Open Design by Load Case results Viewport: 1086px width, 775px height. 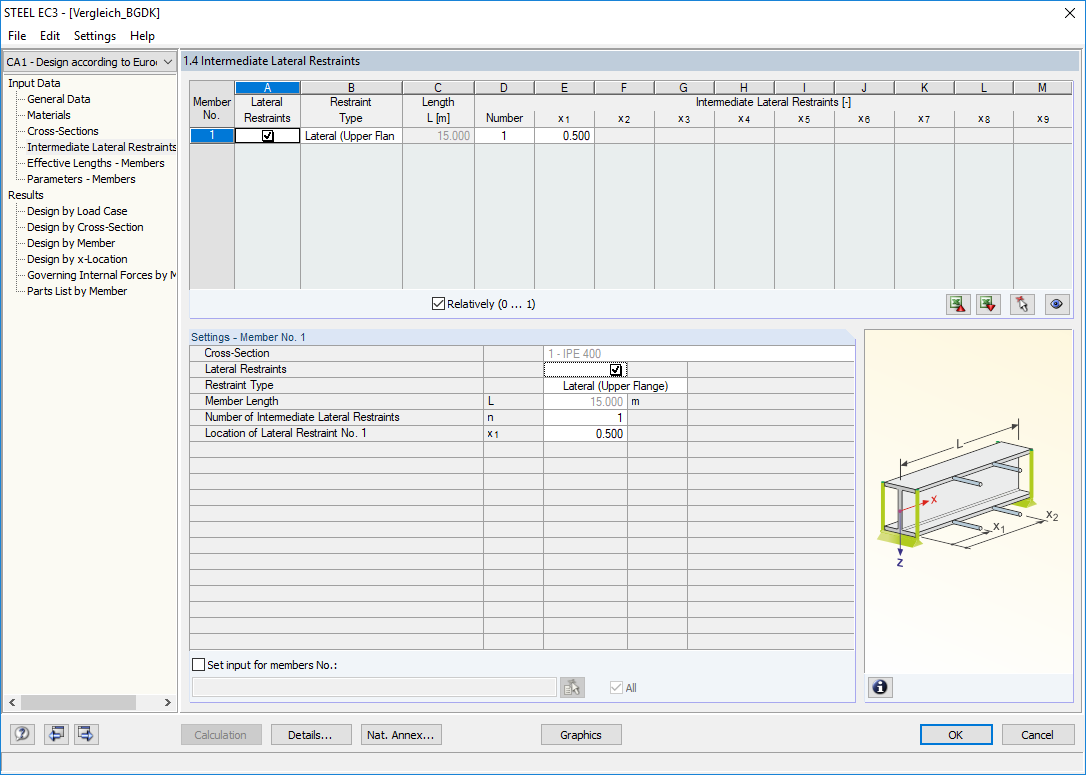(77, 211)
